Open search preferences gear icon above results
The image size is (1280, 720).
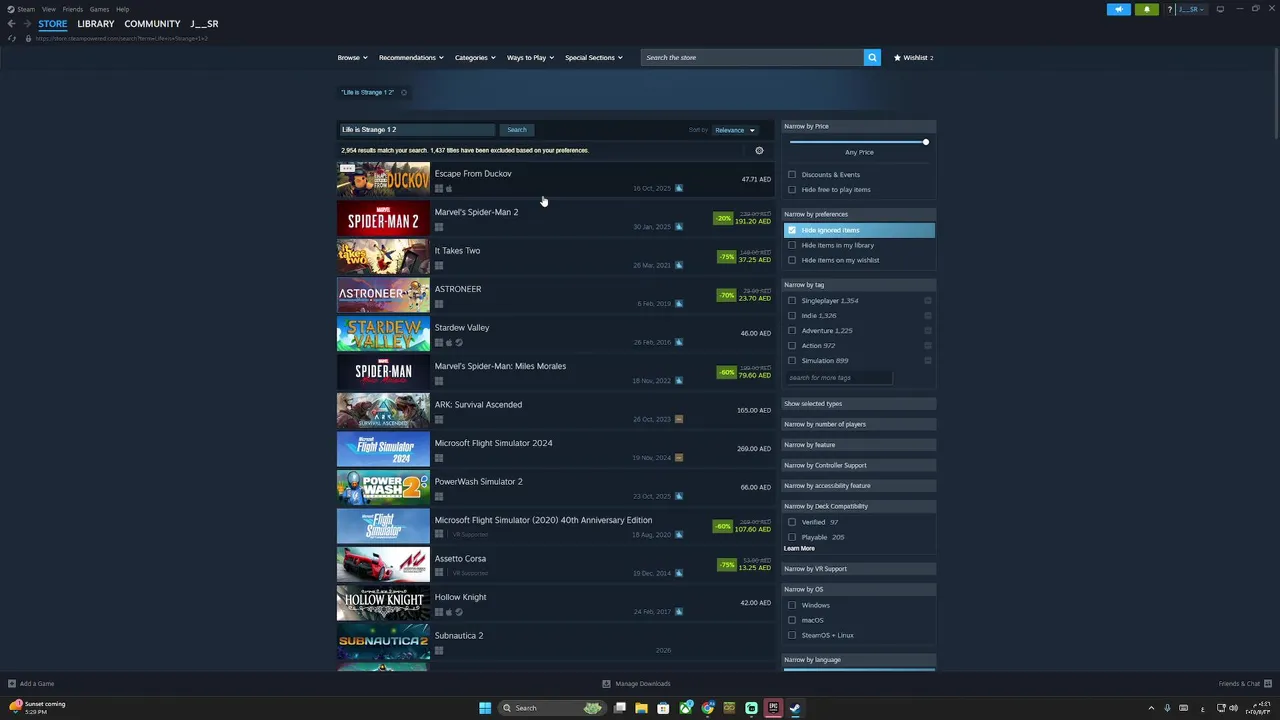[x=759, y=150]
